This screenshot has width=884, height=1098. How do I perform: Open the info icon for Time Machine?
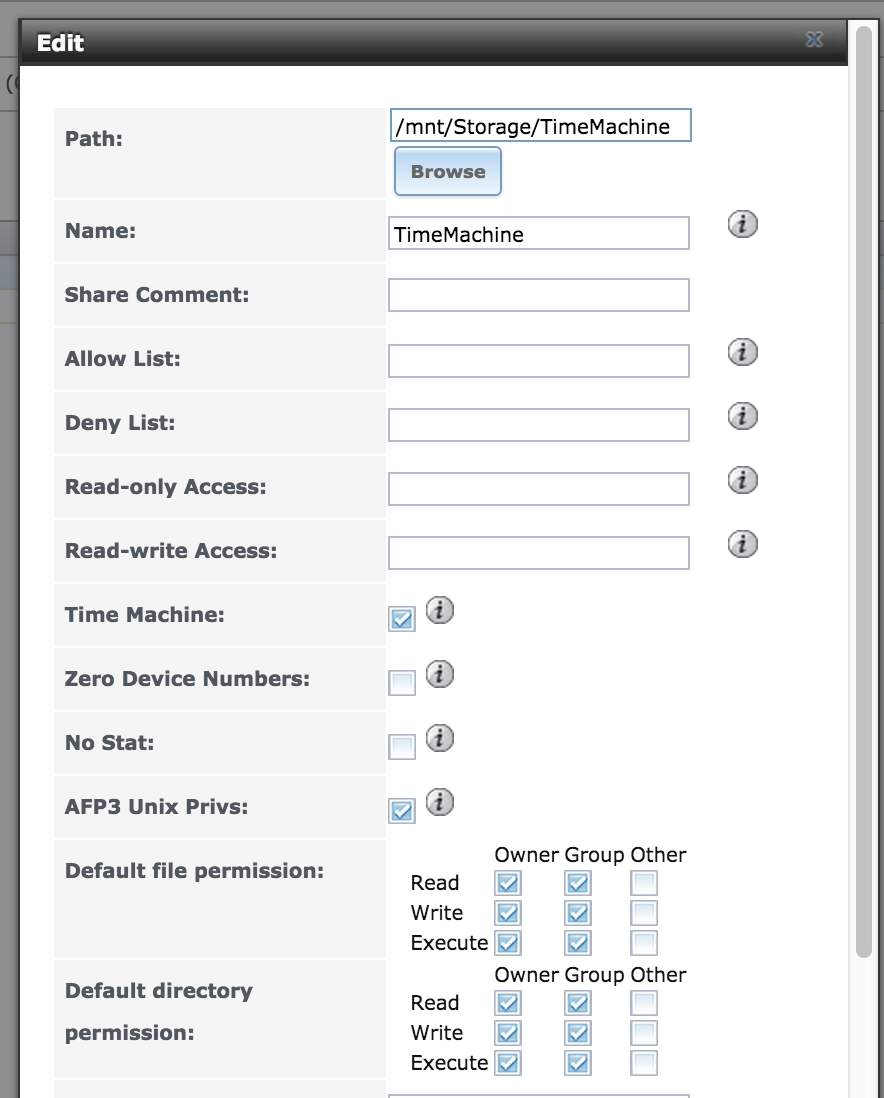(x=440, y=610)
